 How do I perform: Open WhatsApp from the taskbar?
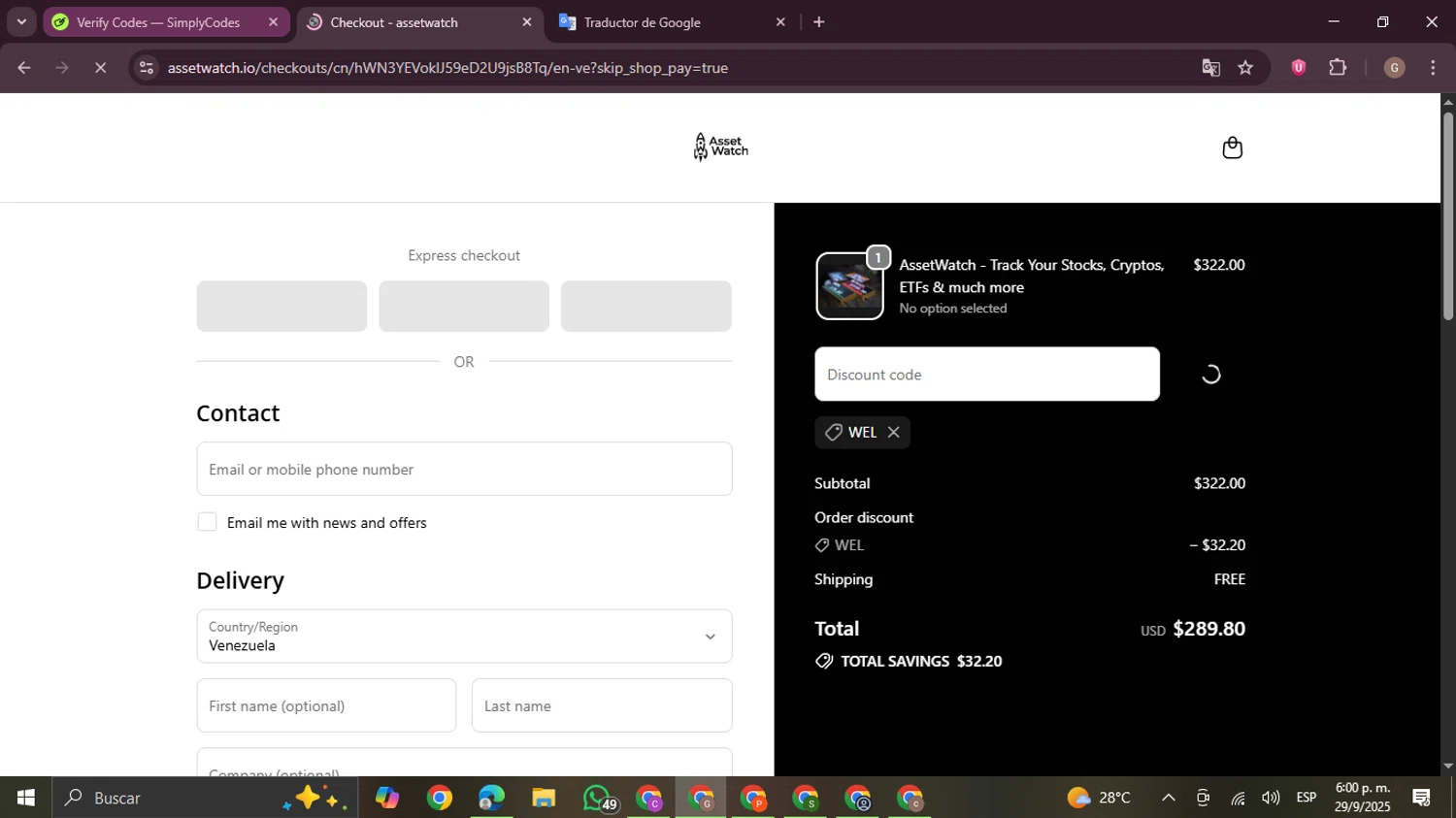pos(598,798)
